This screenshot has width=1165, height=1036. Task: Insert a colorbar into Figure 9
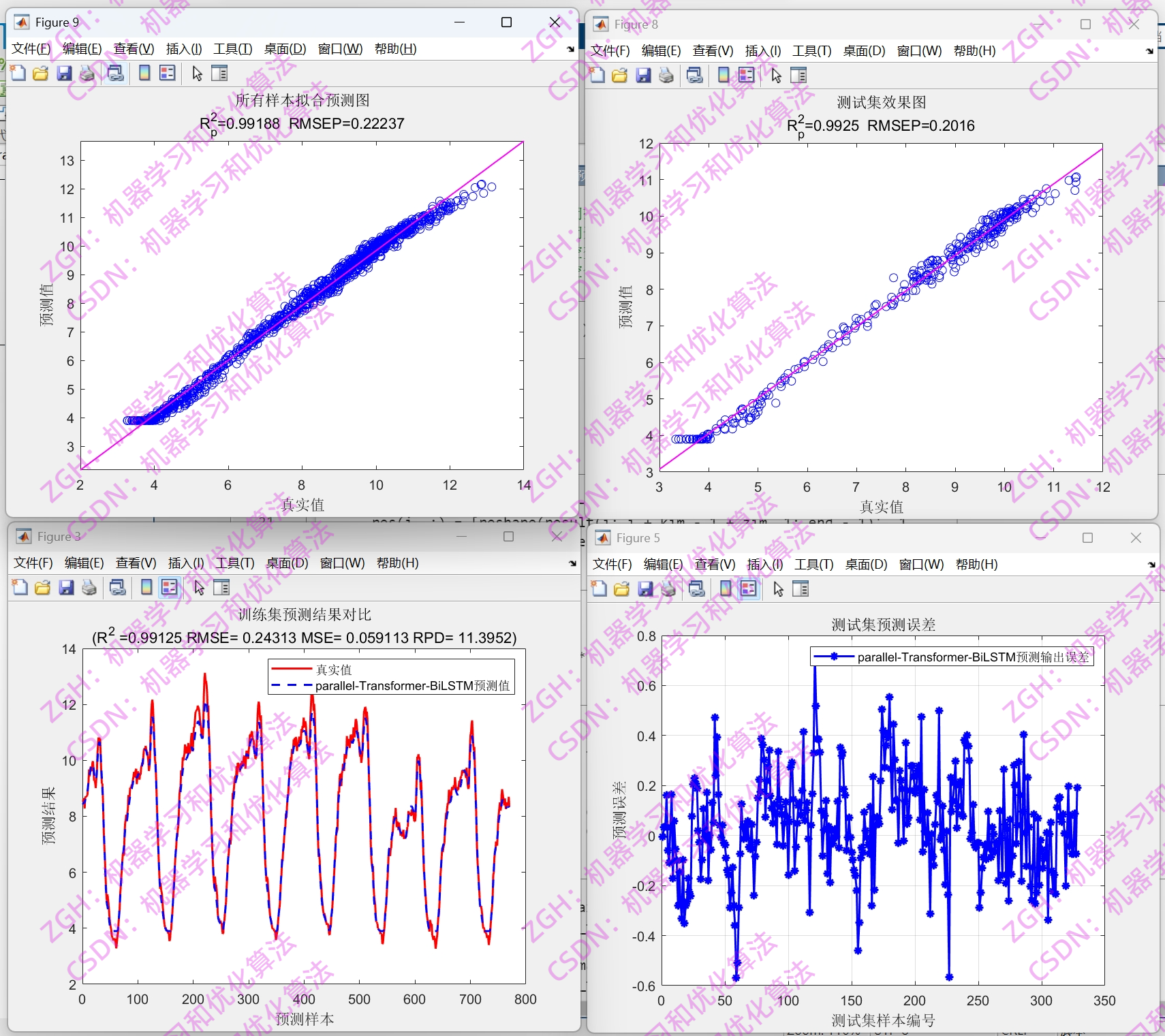[144, 73]
